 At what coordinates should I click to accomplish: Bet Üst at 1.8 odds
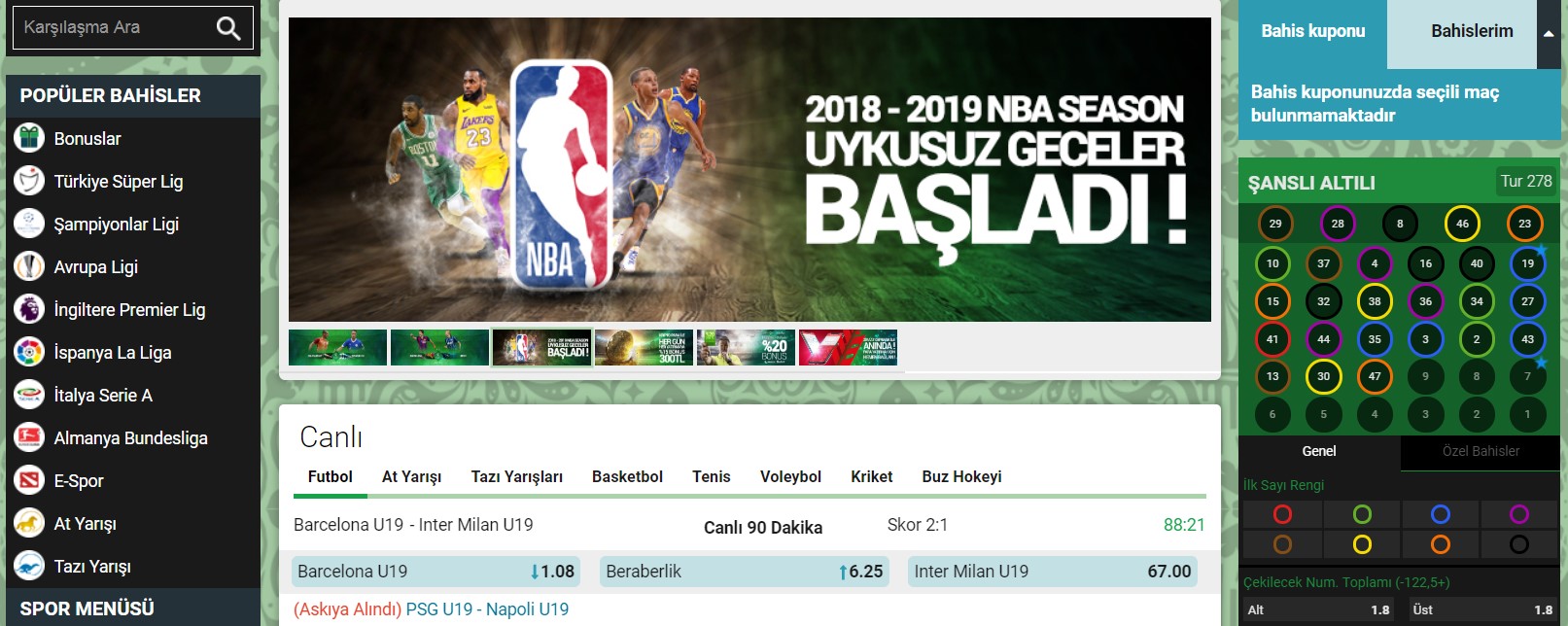click(x=1482, y=609)
